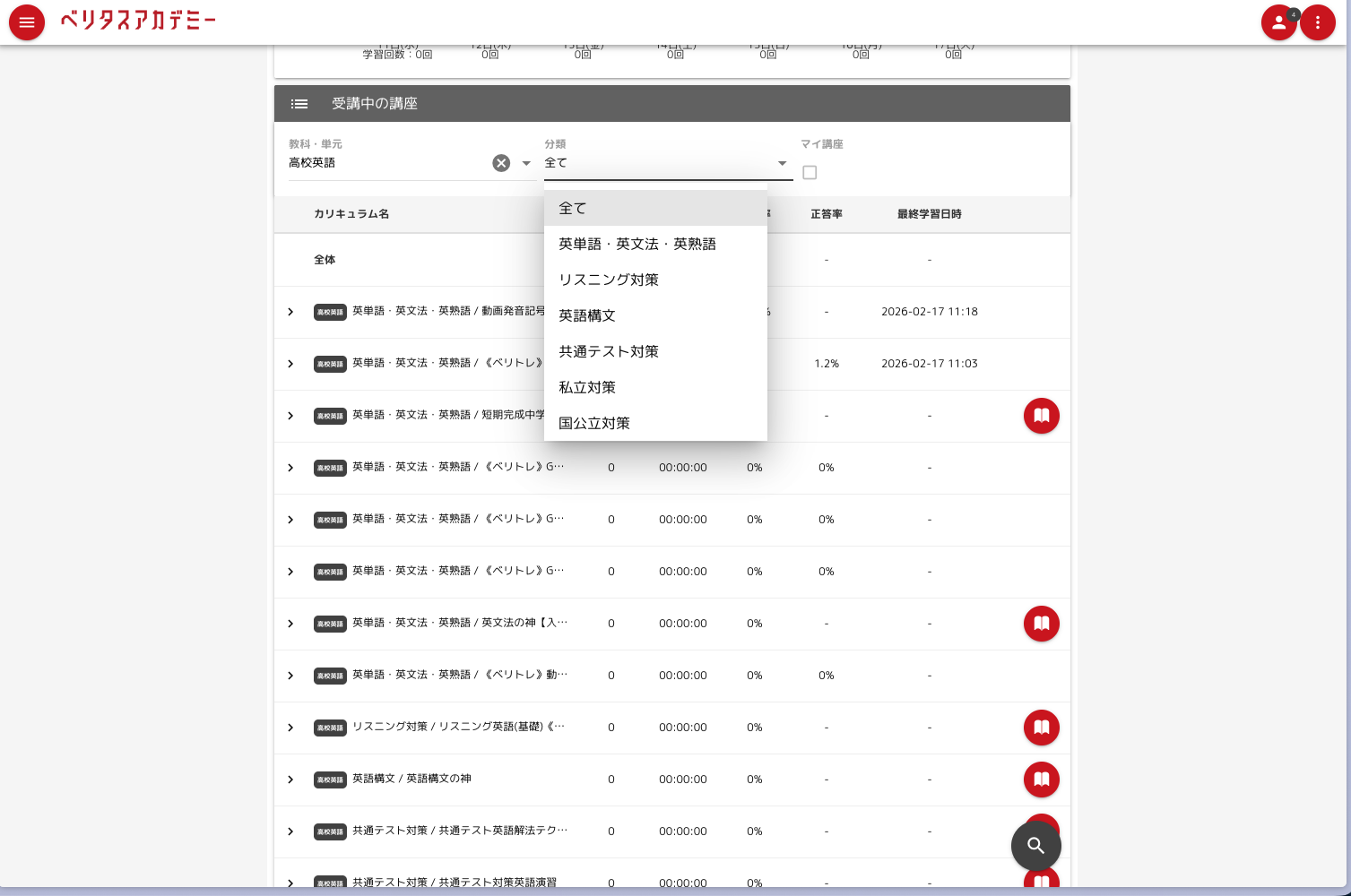Toggle the マイ講座 checkbox
Image resolution: width=1351 pixels, height=896 pixels.
[810, 172]
